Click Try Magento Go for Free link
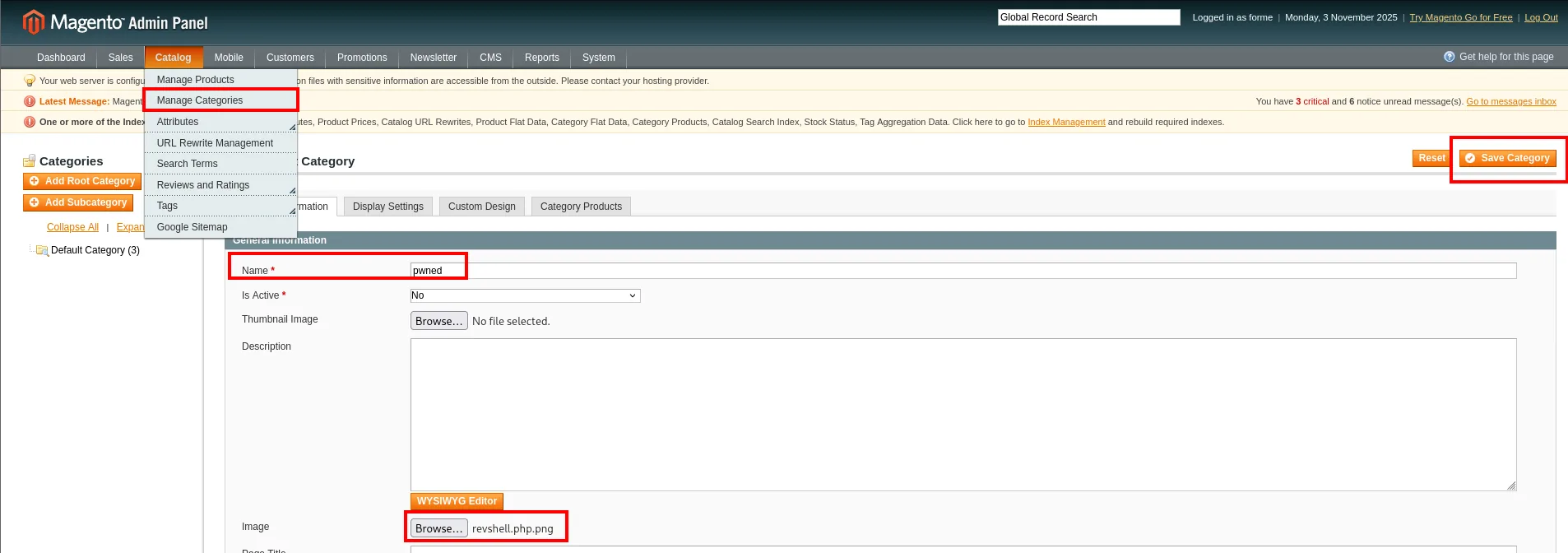Image resolution: width=1568 pixels, height=553 pixels. 1461,17
